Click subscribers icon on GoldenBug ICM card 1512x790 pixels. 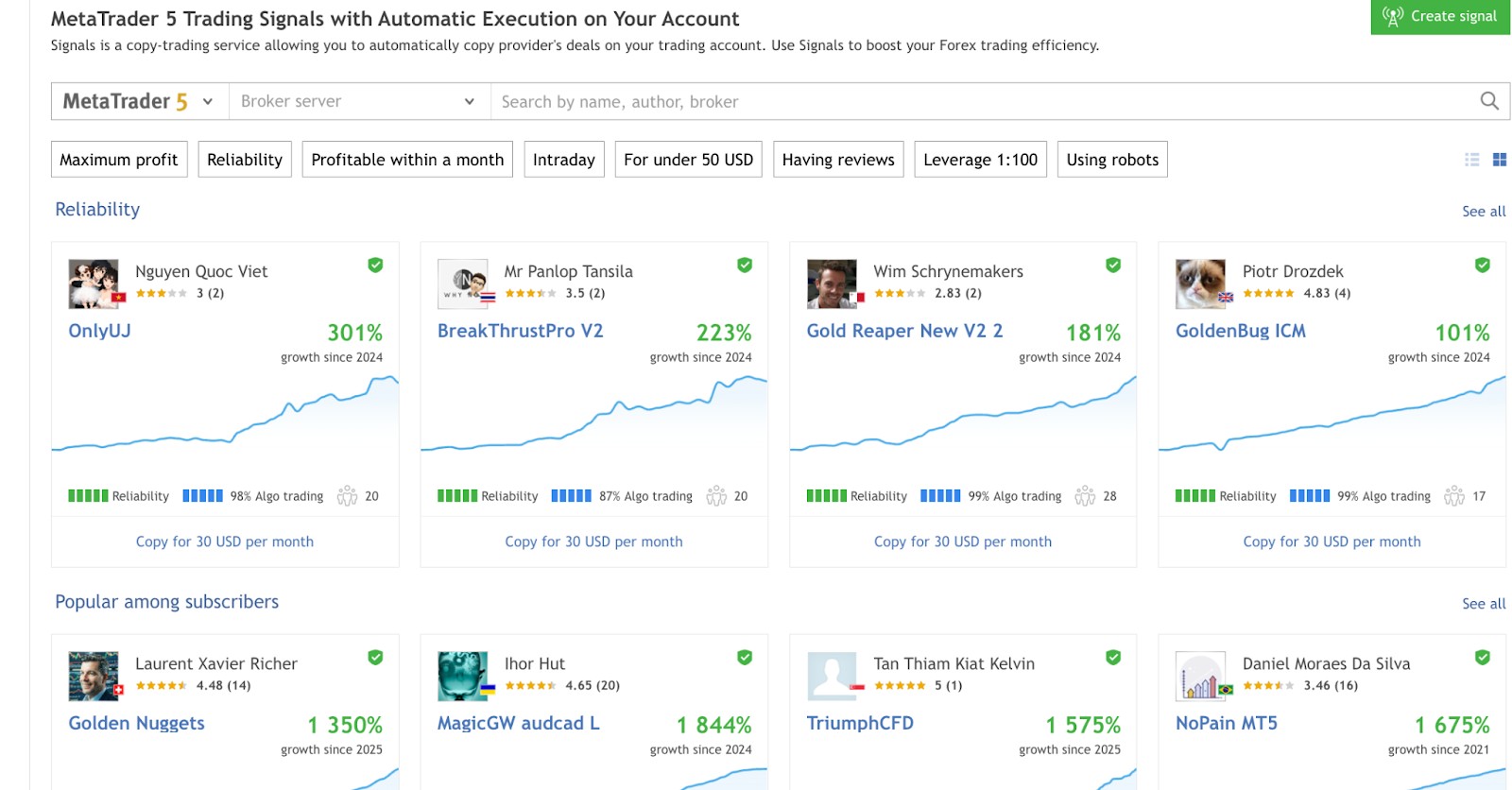pyautogui.click(x=1454, y=496)
